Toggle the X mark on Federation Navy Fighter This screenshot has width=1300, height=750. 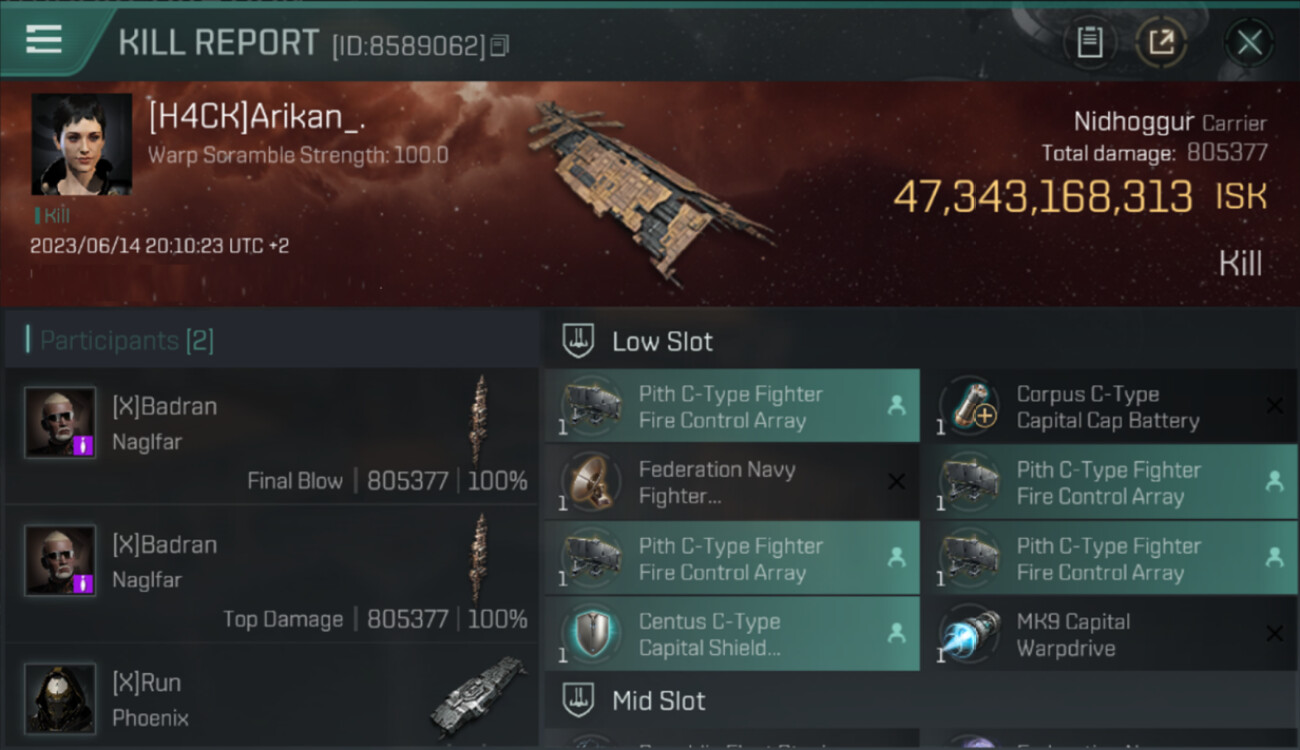[x=896, y=482]
